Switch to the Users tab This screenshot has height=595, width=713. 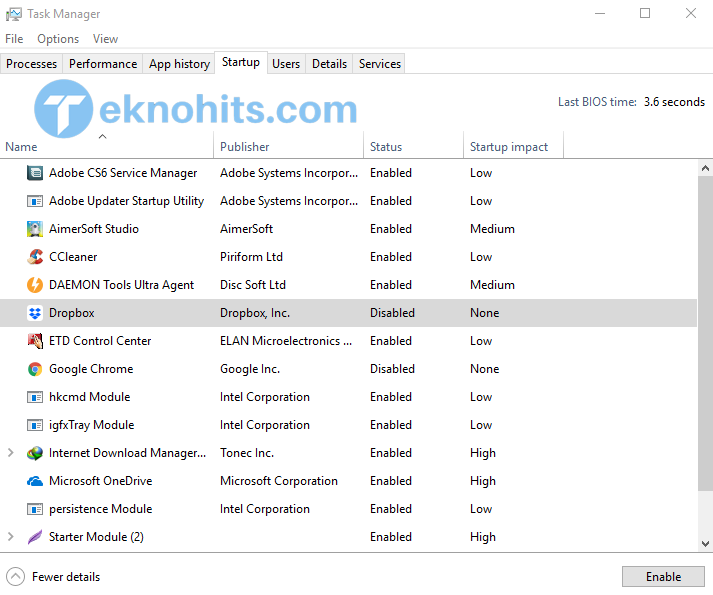pyautogui.click(x=286, y=64)
